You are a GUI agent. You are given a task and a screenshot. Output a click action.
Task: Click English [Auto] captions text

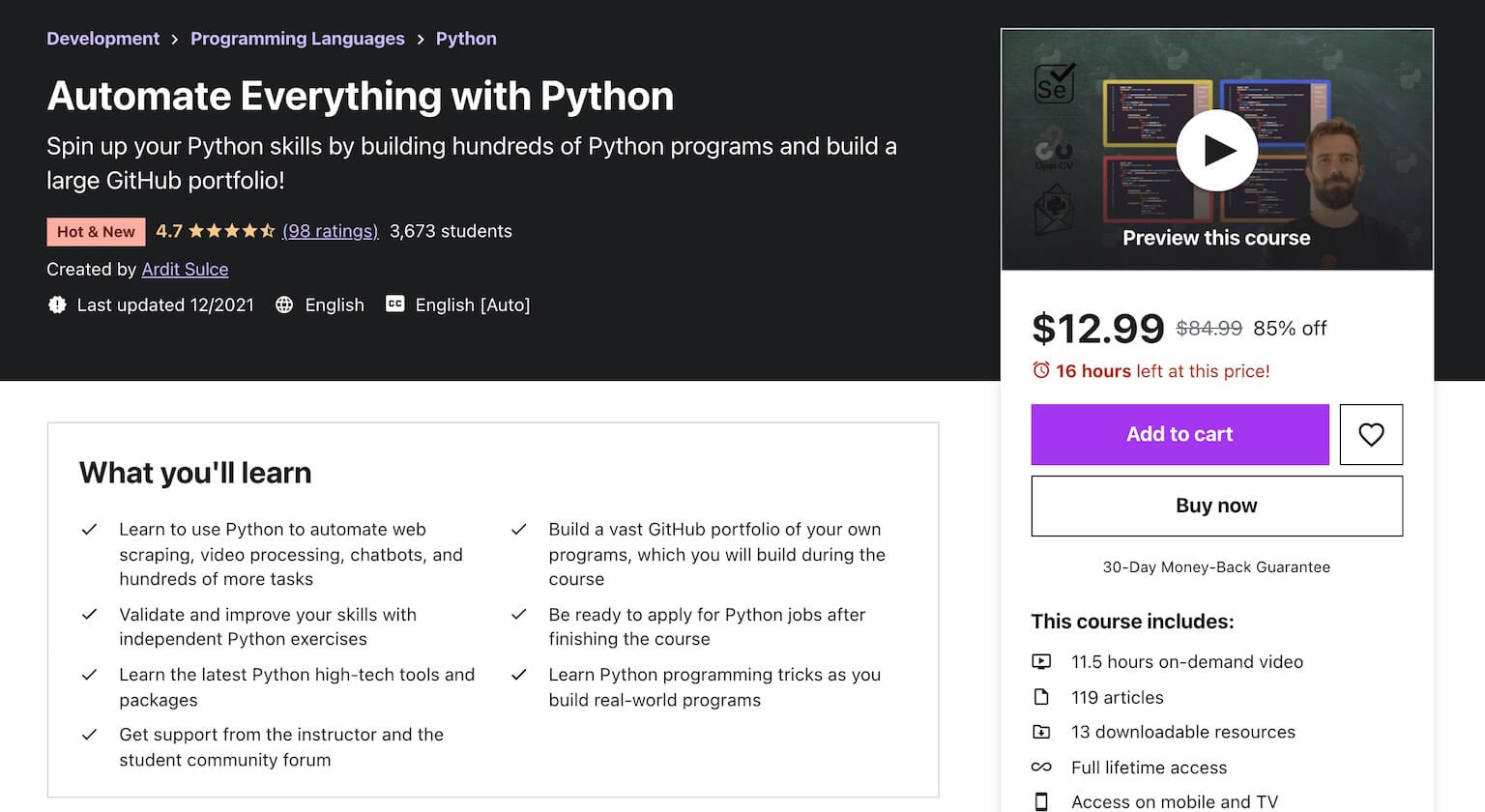(473, 304)
